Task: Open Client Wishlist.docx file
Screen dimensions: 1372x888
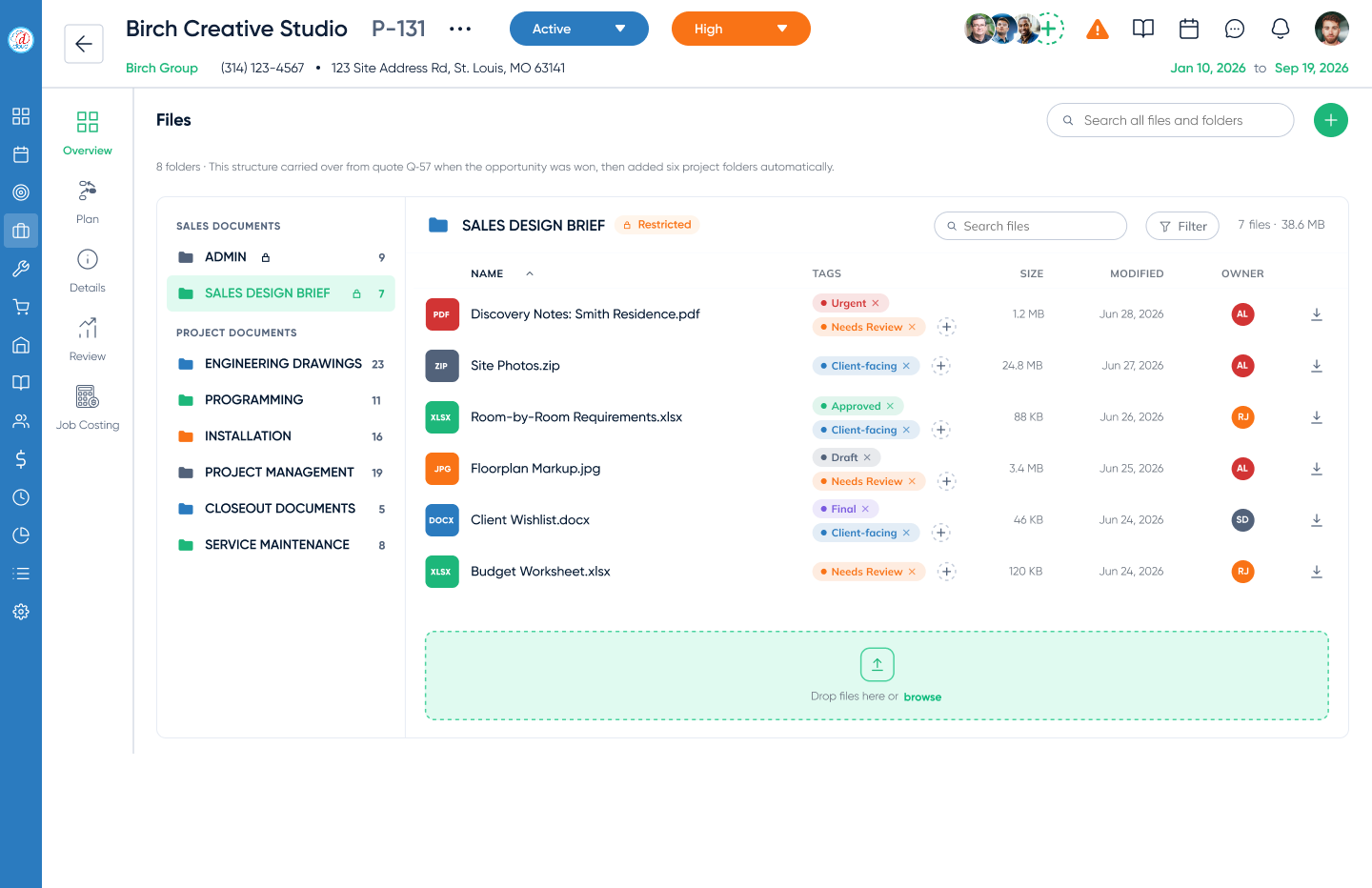Action: tap(530, 520)
